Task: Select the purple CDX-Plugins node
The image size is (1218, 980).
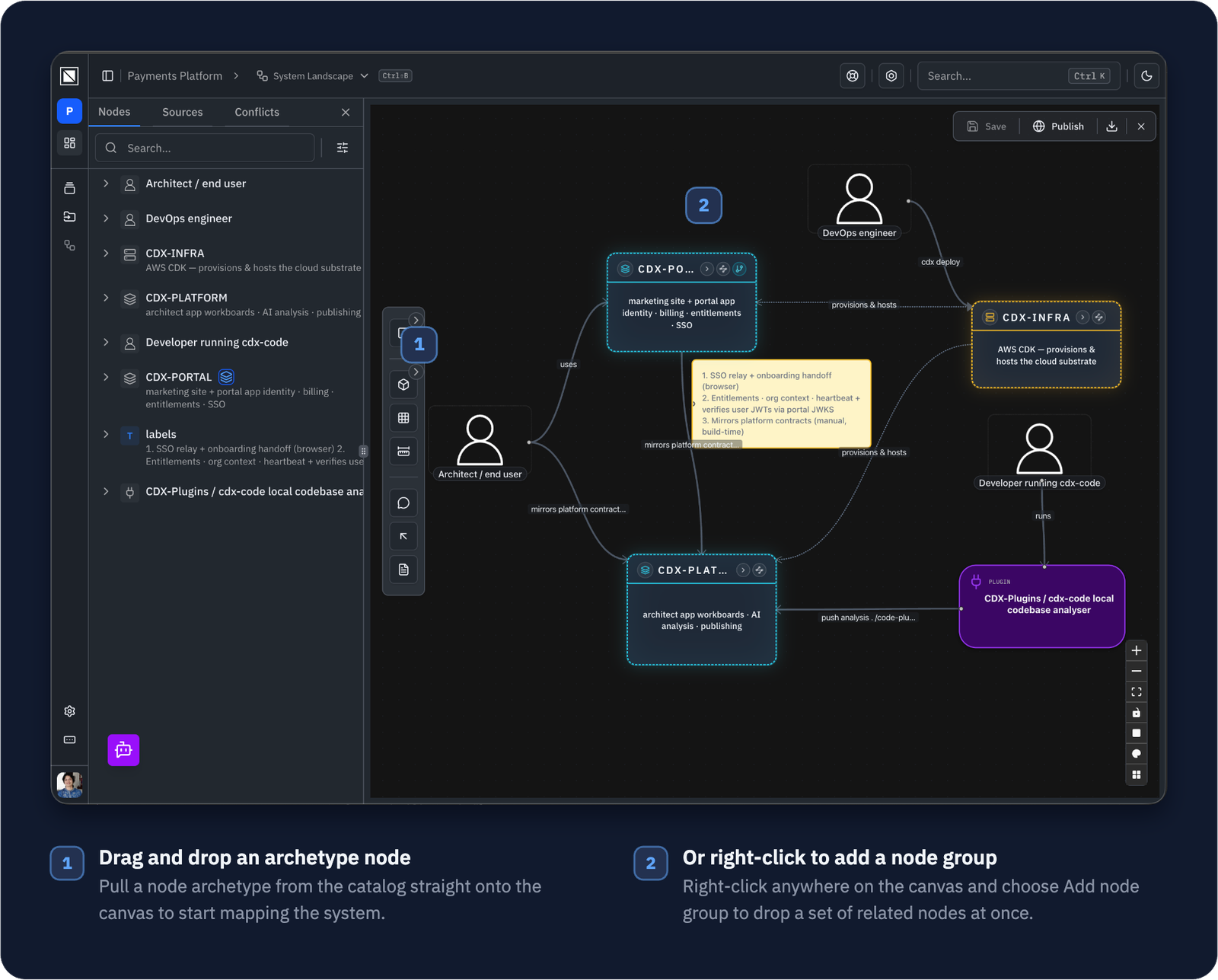Action: coord(1042,606)
